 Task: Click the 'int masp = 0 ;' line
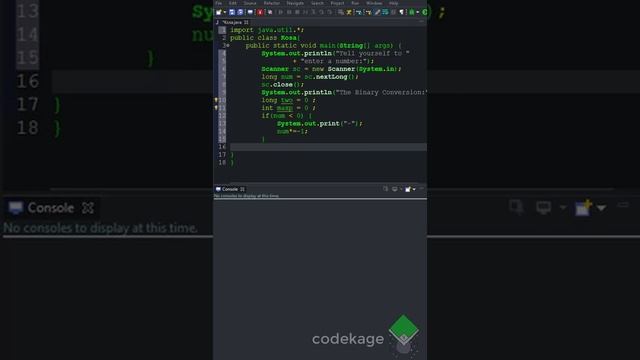[x=288, y=108]
